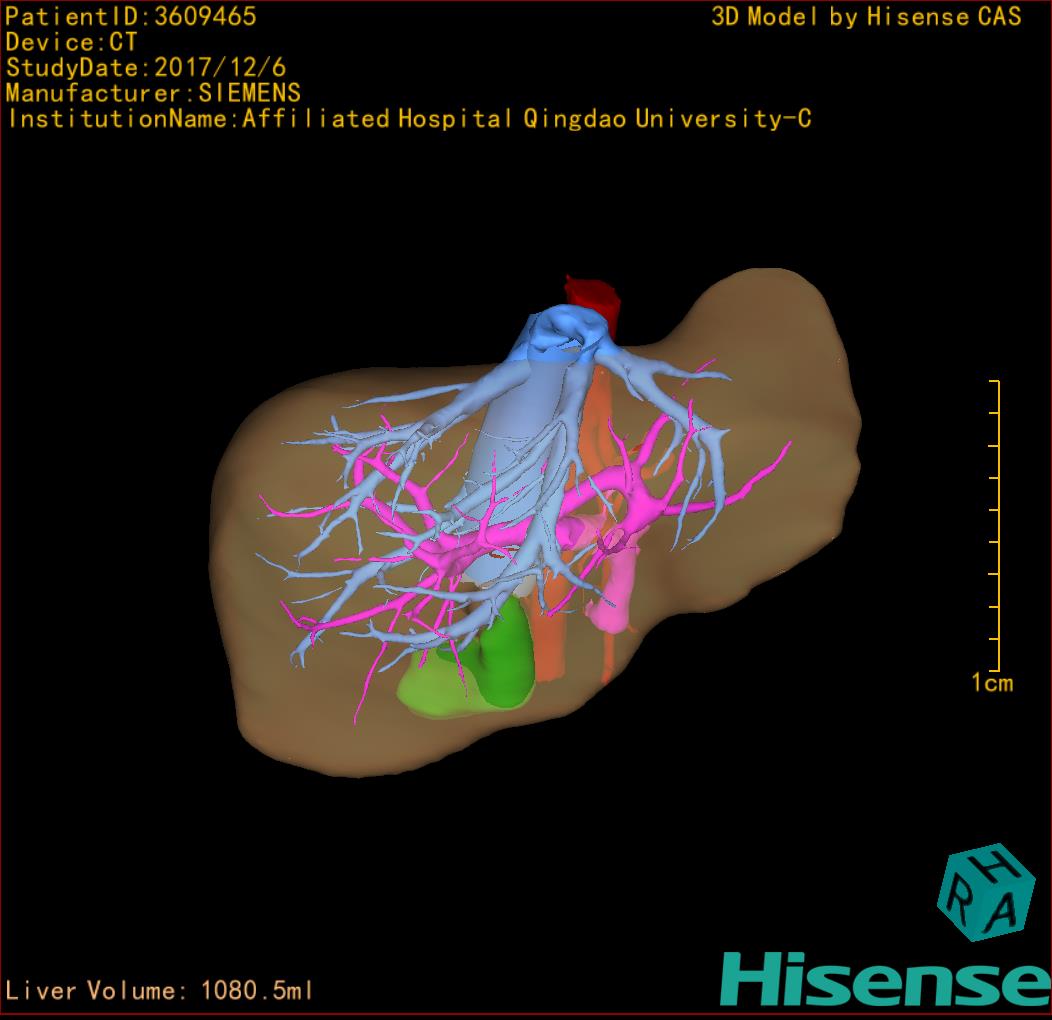Click the Manufacturer:SIEMENS text
1052x1020 pixels.
(x=153, y=93)
